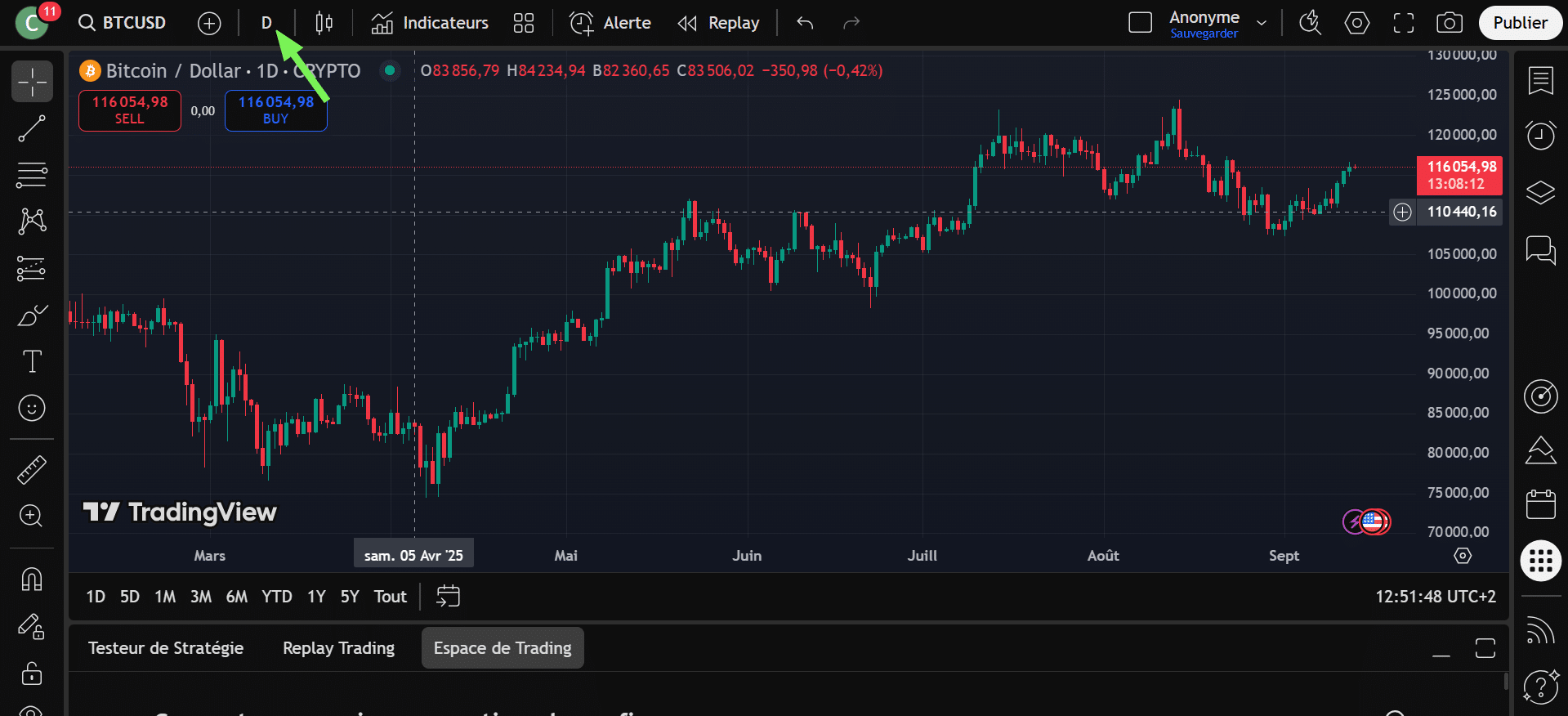The image size is (1568, 716).
Task: Select the 3M time range
Action: (x=201, y=597)
